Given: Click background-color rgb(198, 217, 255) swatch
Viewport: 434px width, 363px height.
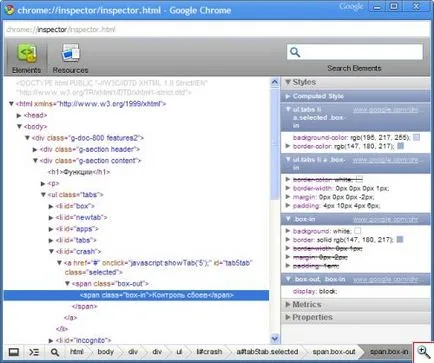Looking at the screenshot, I should pyautogui.click(x=416, y=137).
